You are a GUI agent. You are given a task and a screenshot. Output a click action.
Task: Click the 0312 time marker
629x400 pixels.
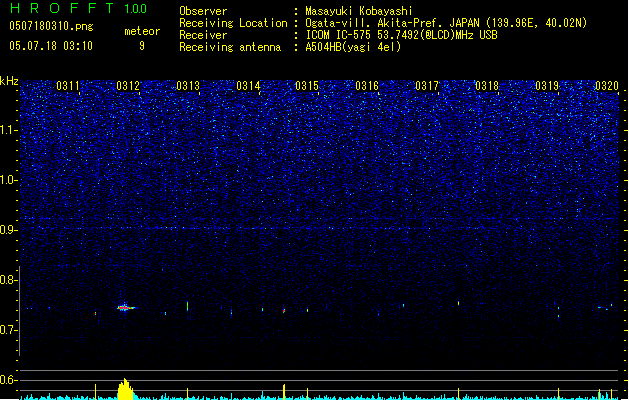128,86
